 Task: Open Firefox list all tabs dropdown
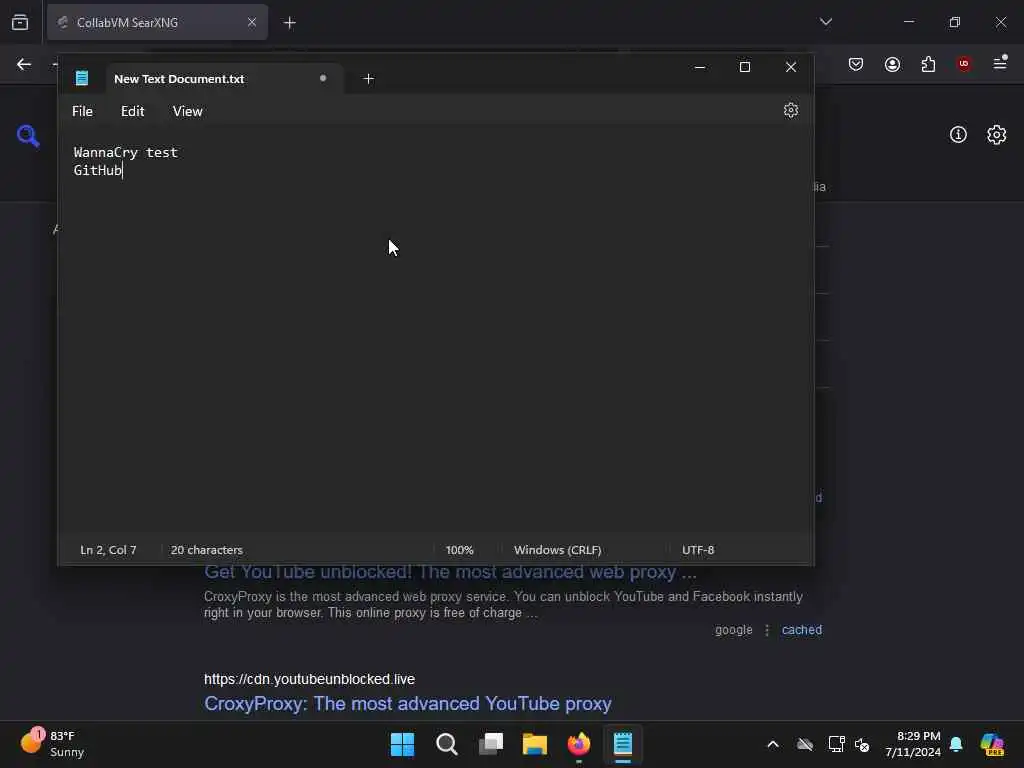click(x=825, y=22)
